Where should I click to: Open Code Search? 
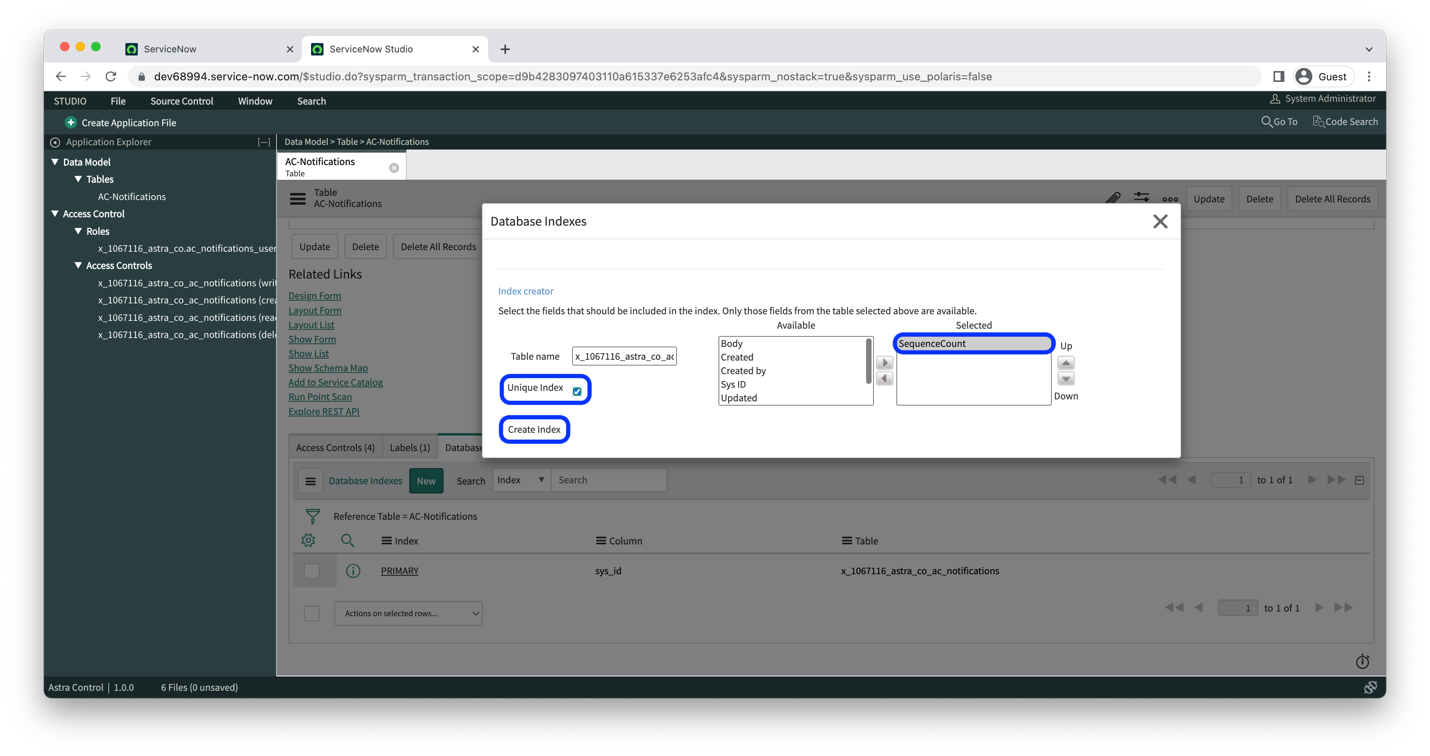pos(1345,122)
